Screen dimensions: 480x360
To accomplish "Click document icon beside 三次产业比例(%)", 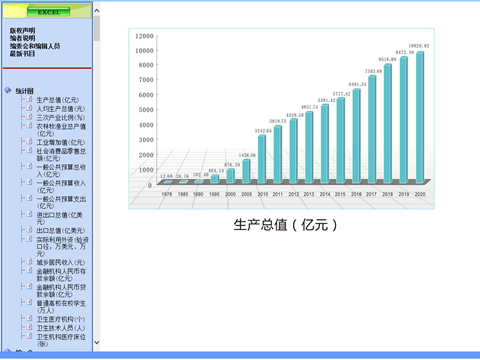I will coord(29,117).
